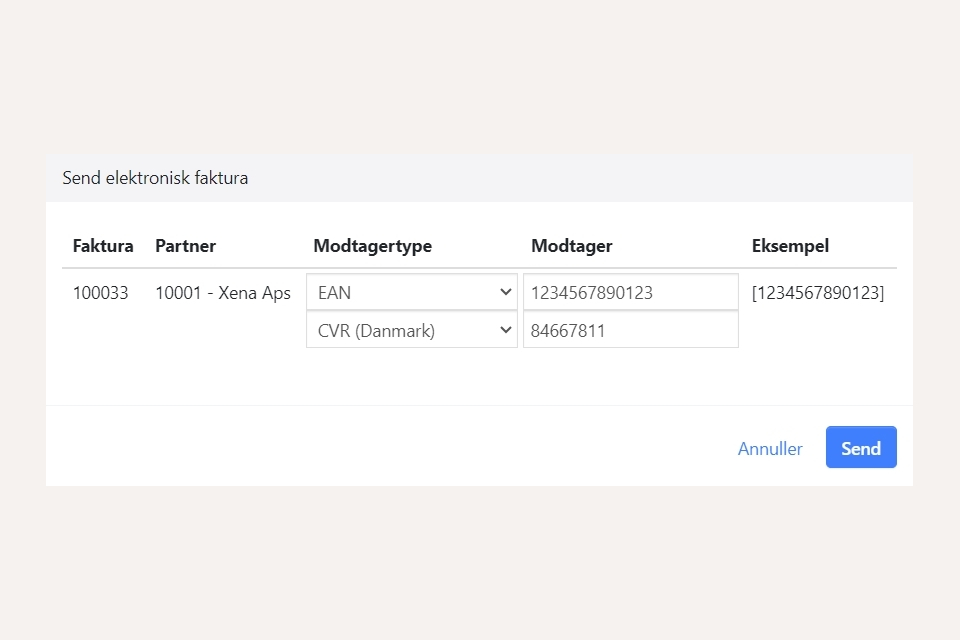Click the chevron arrow on the EAN select
This screenshot has height=640, width=960.
tap(503, 293)
